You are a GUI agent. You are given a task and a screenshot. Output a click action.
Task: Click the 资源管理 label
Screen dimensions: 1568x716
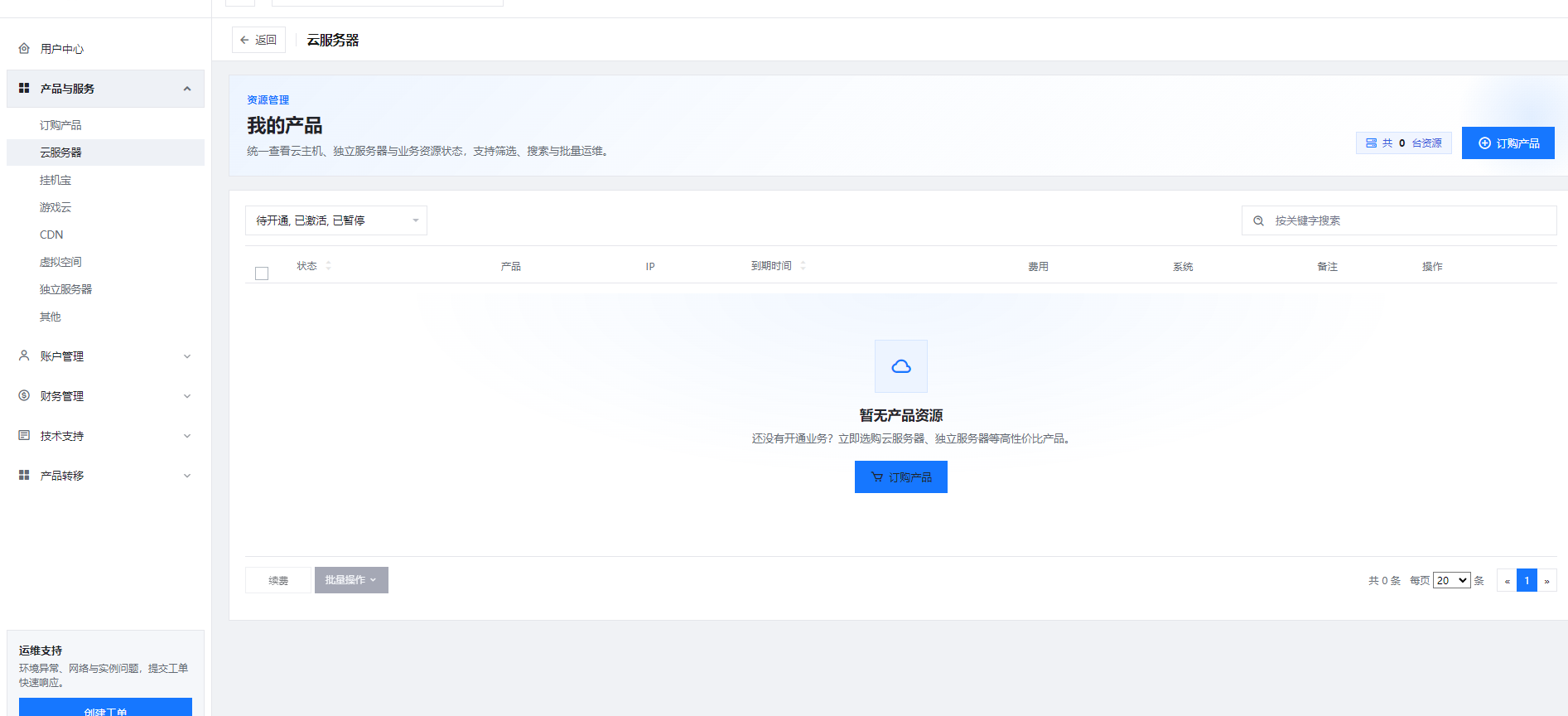click(x=268, y=100)
